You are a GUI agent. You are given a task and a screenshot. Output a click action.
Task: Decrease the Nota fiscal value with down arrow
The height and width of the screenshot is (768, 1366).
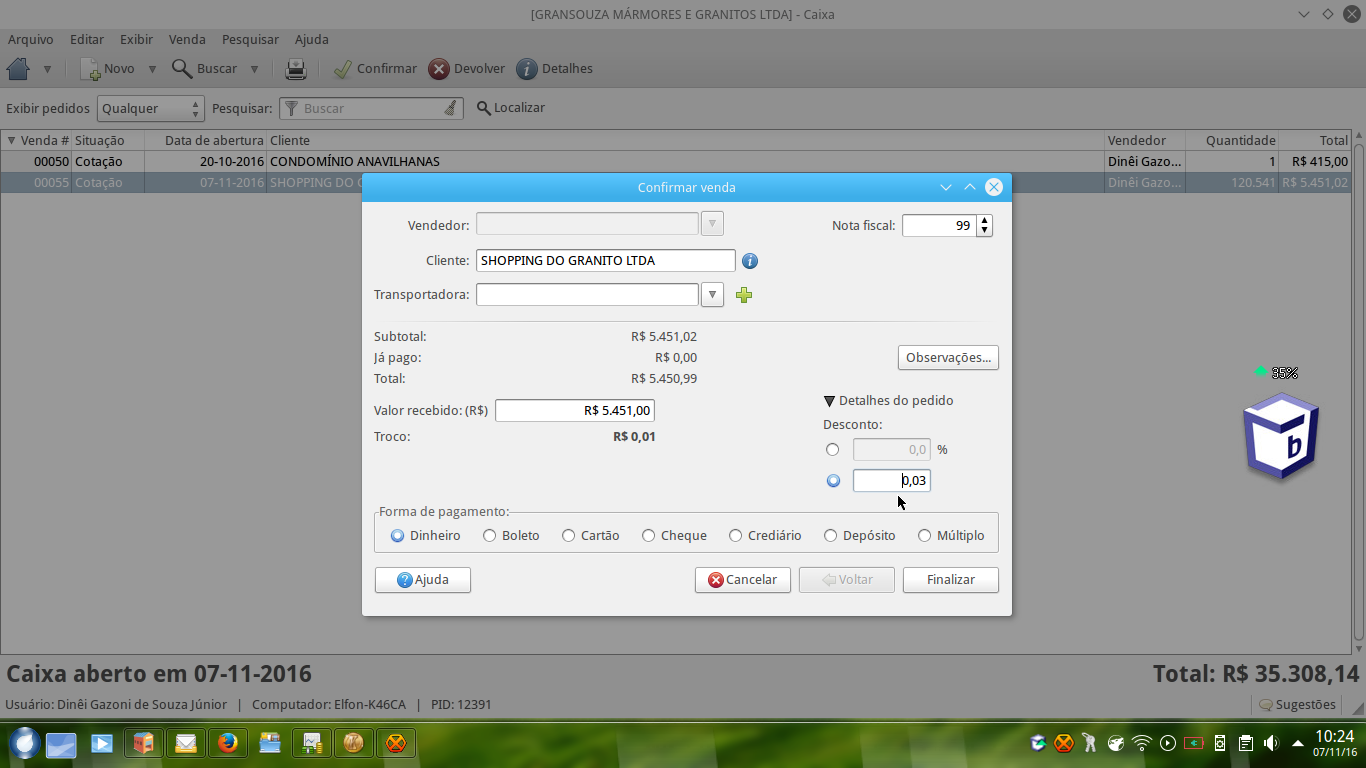[x=985, y=231]
